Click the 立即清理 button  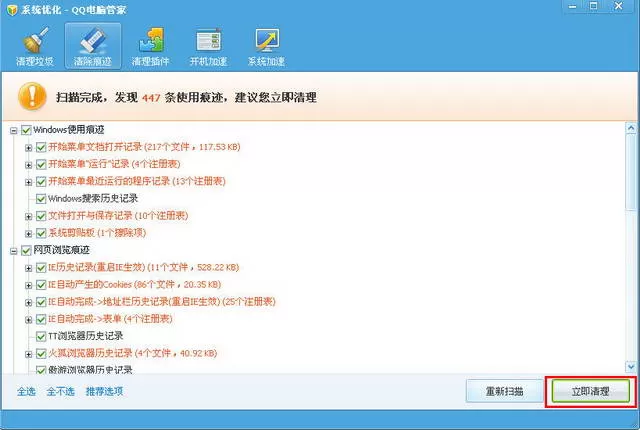tap(590, 391)
